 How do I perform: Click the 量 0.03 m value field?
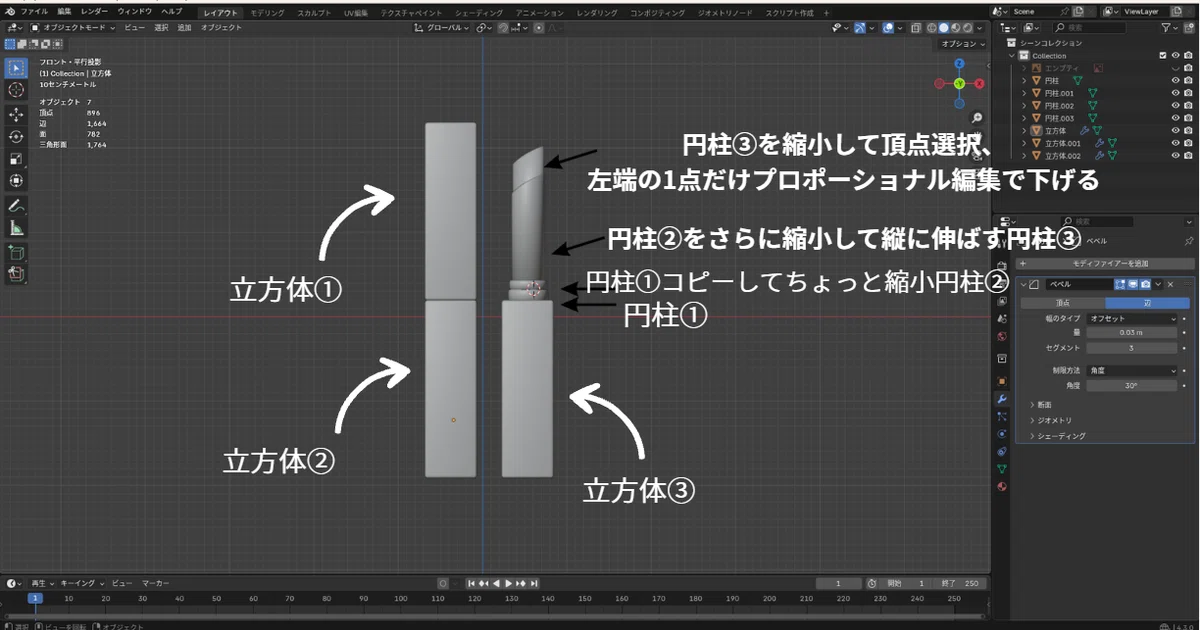pos(1133,332)
